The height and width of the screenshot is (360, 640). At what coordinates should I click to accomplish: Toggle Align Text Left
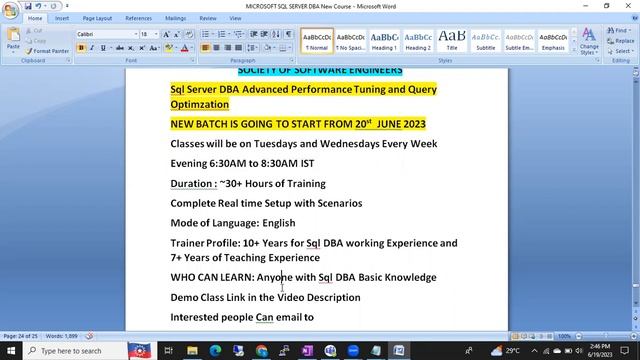205,48
